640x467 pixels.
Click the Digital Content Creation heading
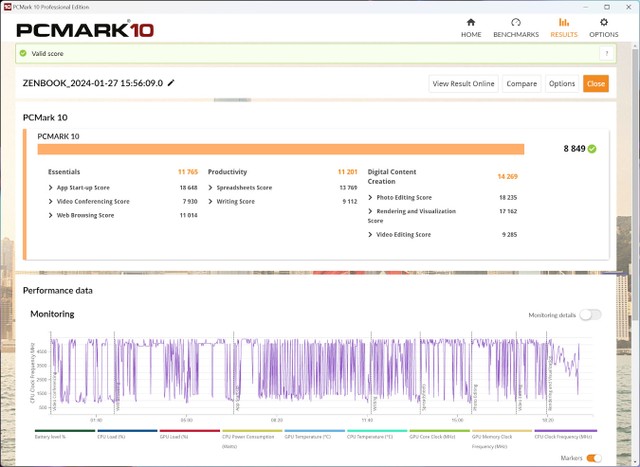pyautogui.click(x=392, y=176)
